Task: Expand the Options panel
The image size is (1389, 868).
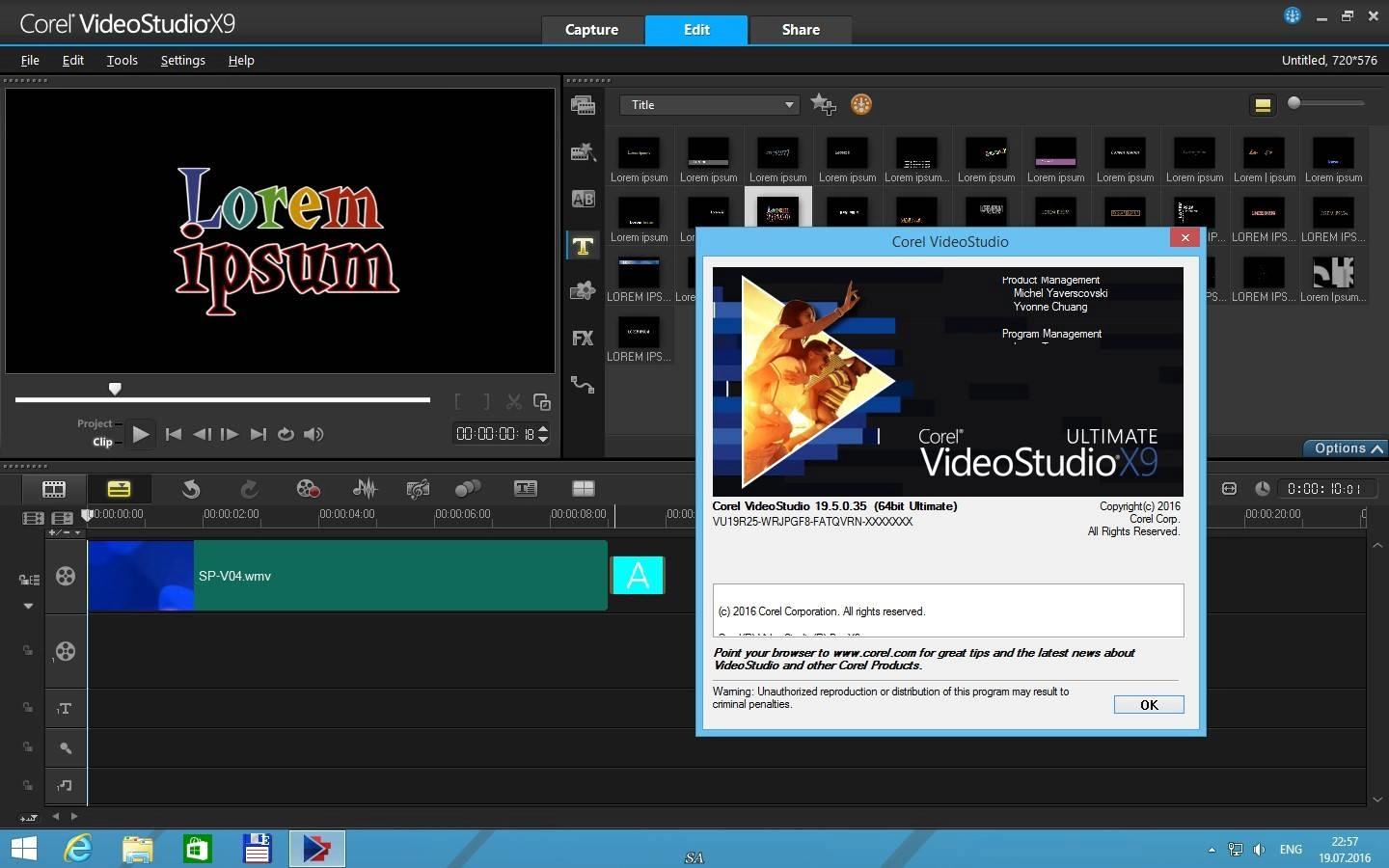Action: pyautogui.click(x=1346, y=448)
